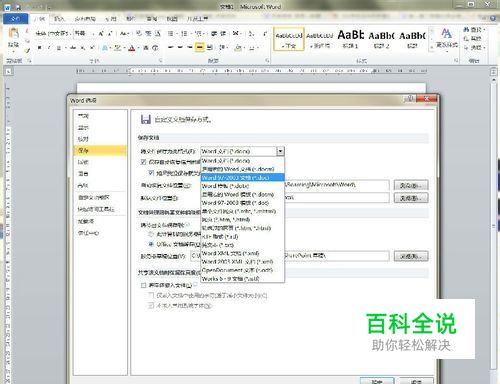Open the Change Case Aa dropdown
Image resolution: width=500 pixels, height=384 pixels.
124,33
